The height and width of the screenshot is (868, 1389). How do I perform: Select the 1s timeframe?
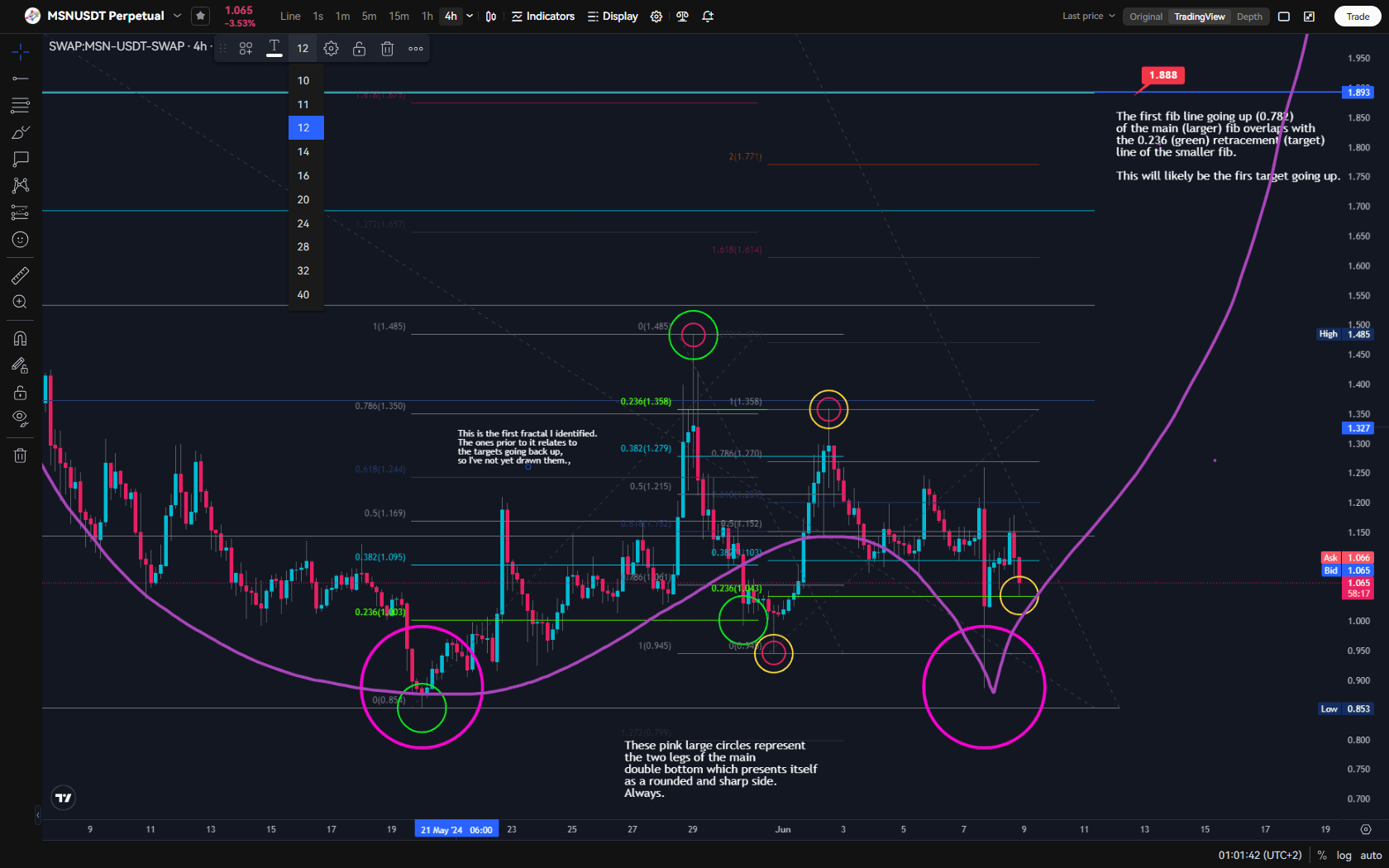318,16
